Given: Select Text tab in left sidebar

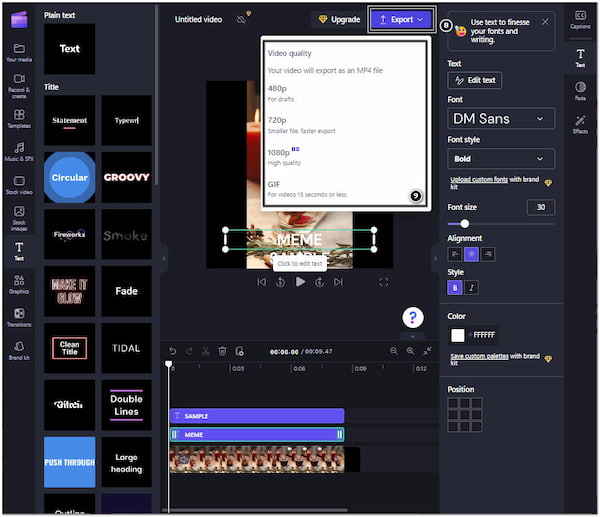Looking at the screenshot, I should 19,251.
